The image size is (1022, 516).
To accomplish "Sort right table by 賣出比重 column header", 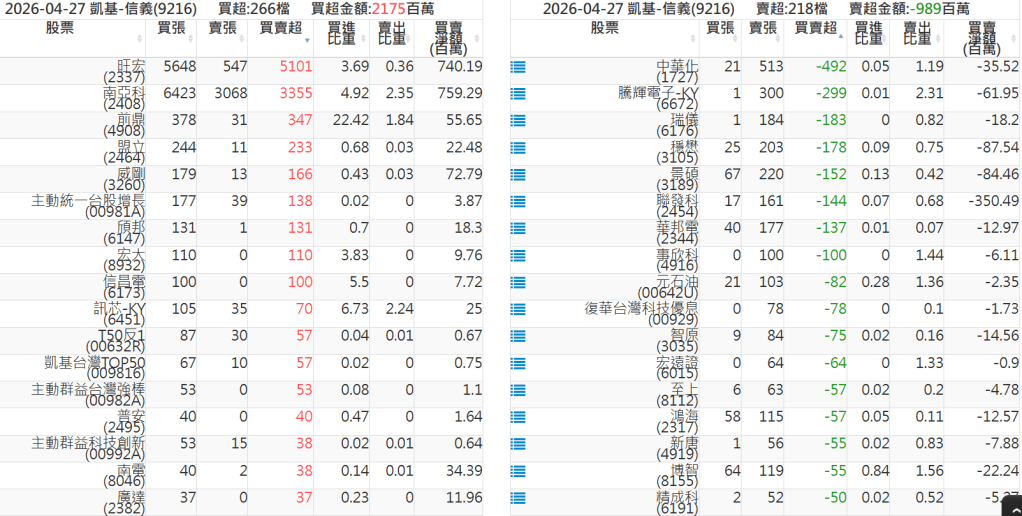I will click(x=916, y=37).
